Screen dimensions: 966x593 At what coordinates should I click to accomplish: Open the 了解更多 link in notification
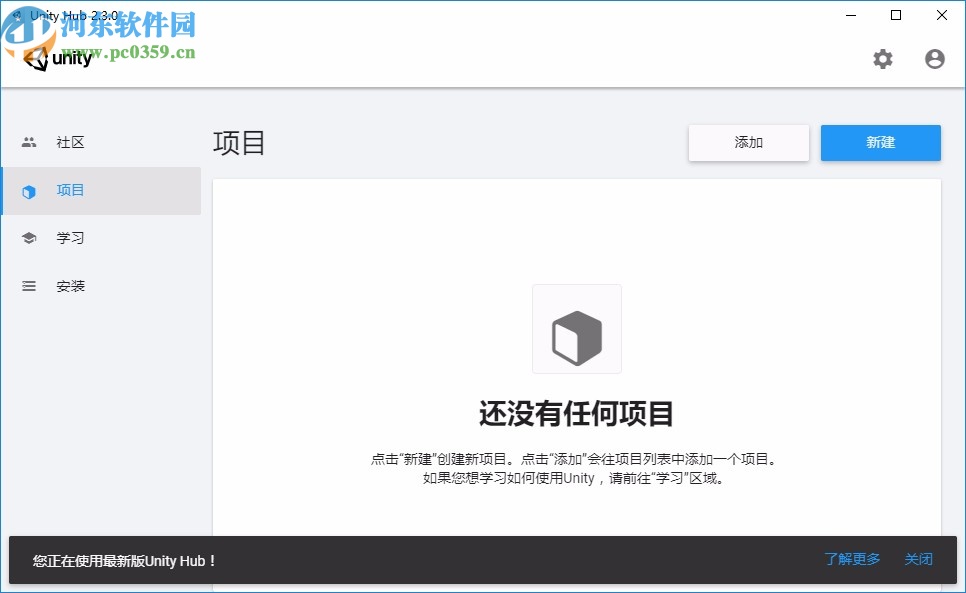[x=852, y=559]
